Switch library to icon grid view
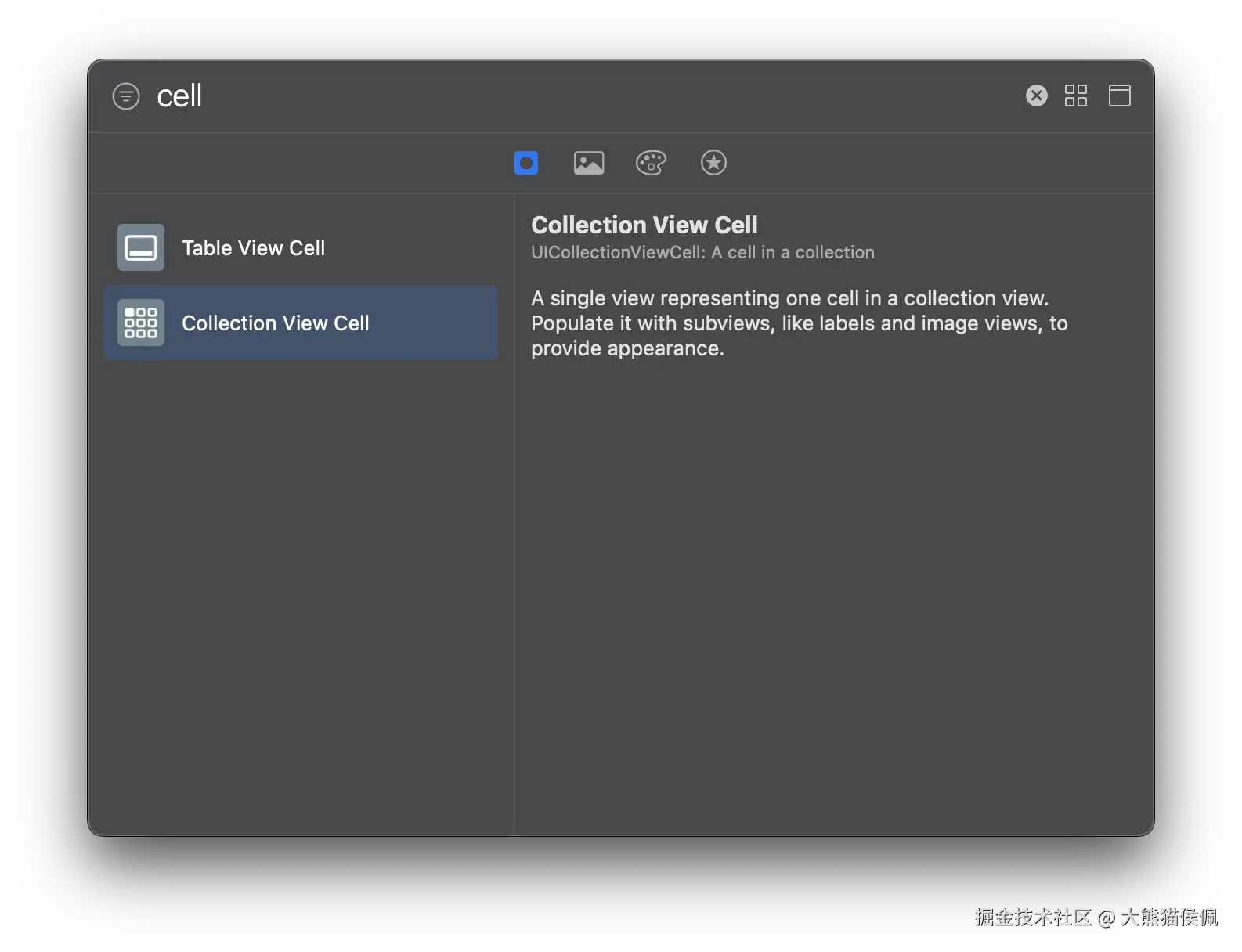 1076,96
